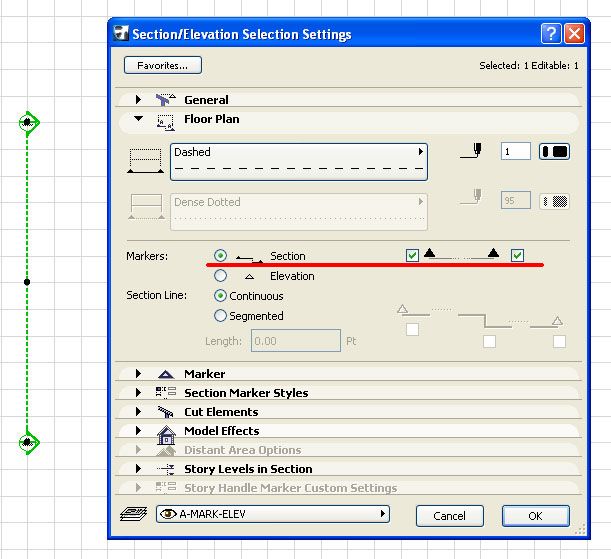The image size is (611, 559).
Task: Close the Section/Elevation Selection Settings dialog
Action: (x=575, y=34)
